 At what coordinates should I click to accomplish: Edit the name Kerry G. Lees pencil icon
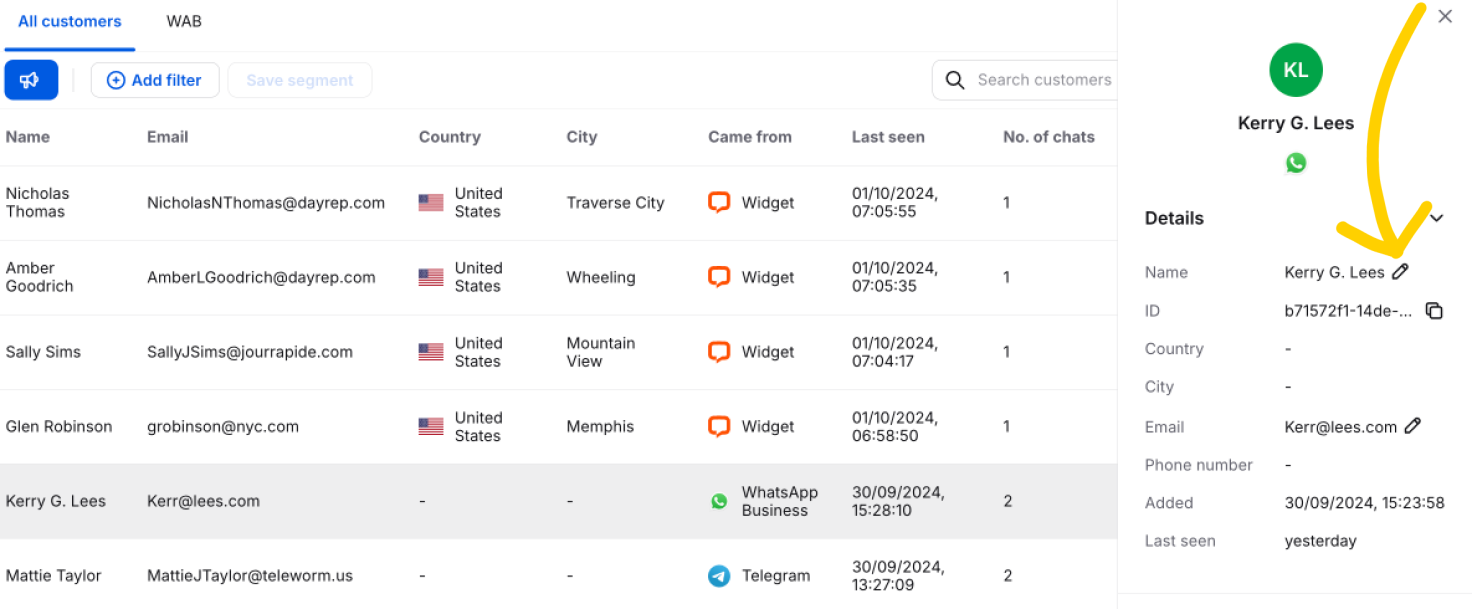tap(1400, 271)
